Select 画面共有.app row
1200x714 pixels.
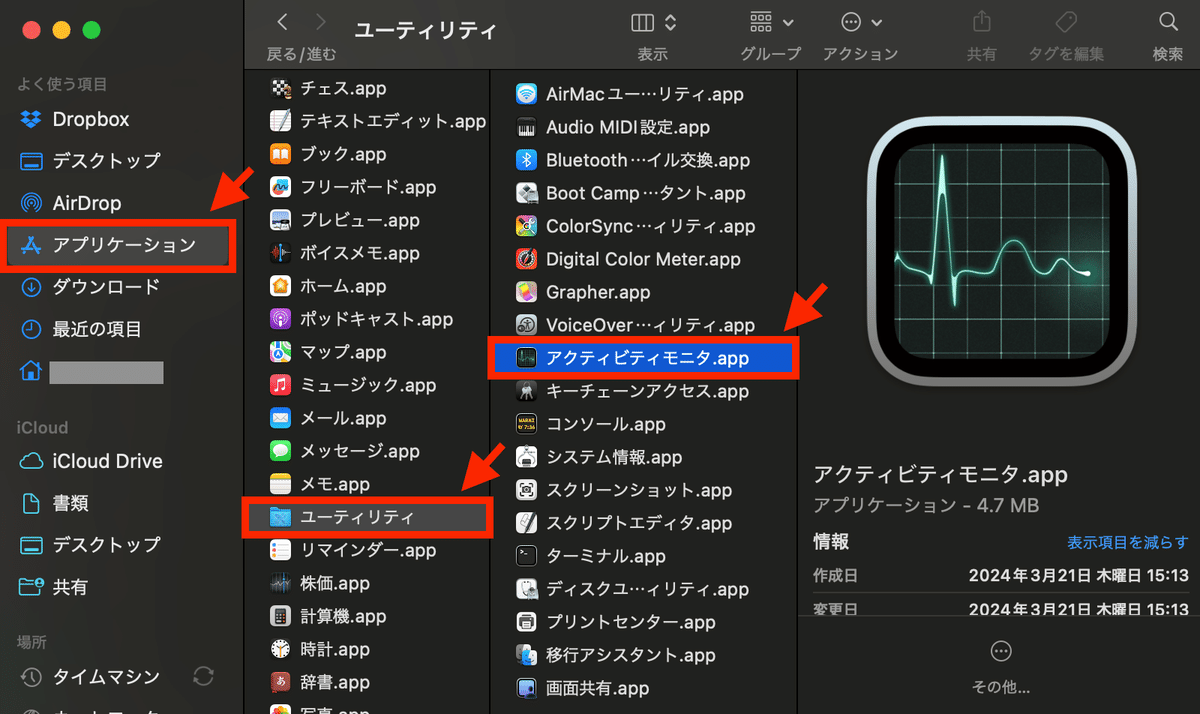pyautogui.click(x=644, y=688)
